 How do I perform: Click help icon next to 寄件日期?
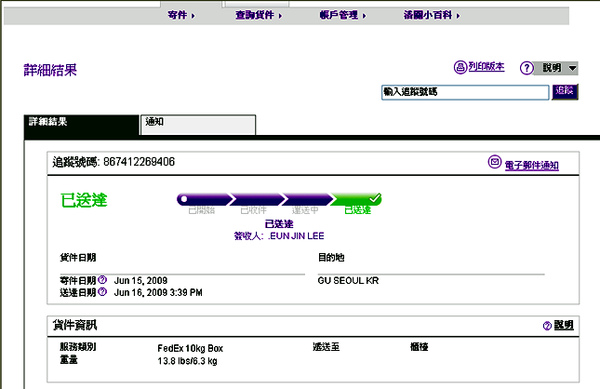[x=102, y=280]
